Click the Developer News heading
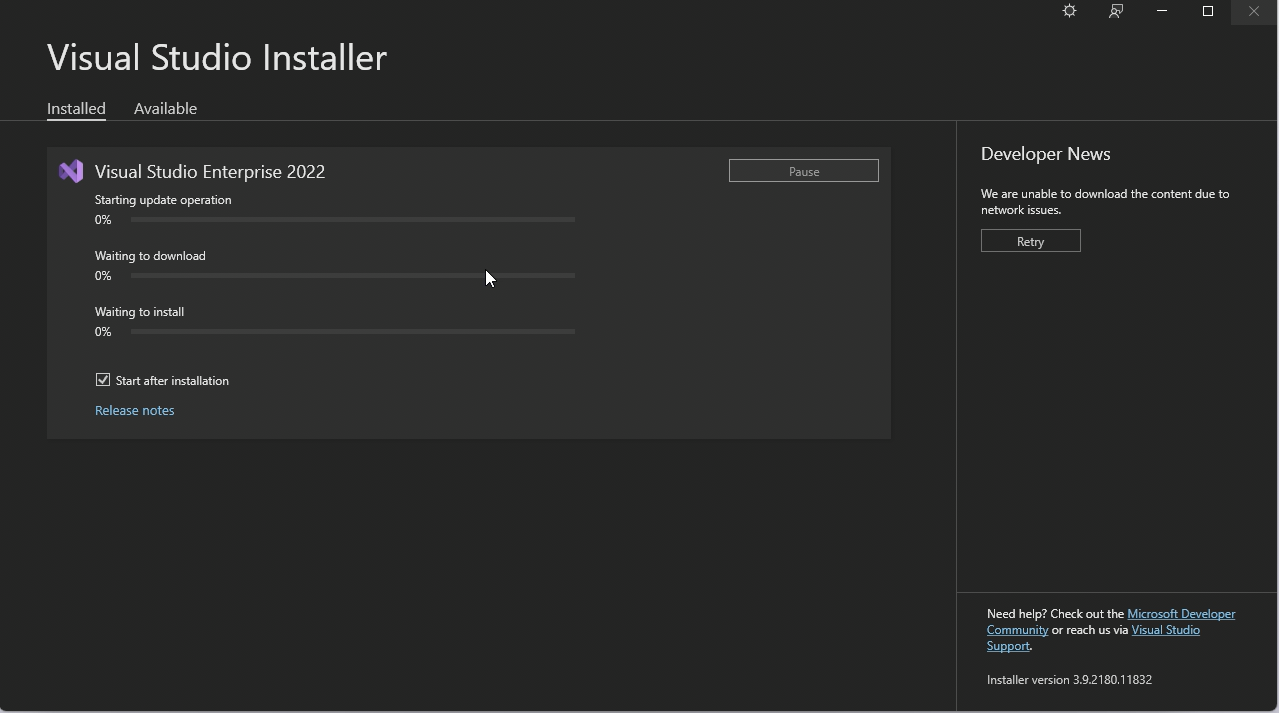The width and height of the screenshot is (1279, 713). tap(1046, 154)
